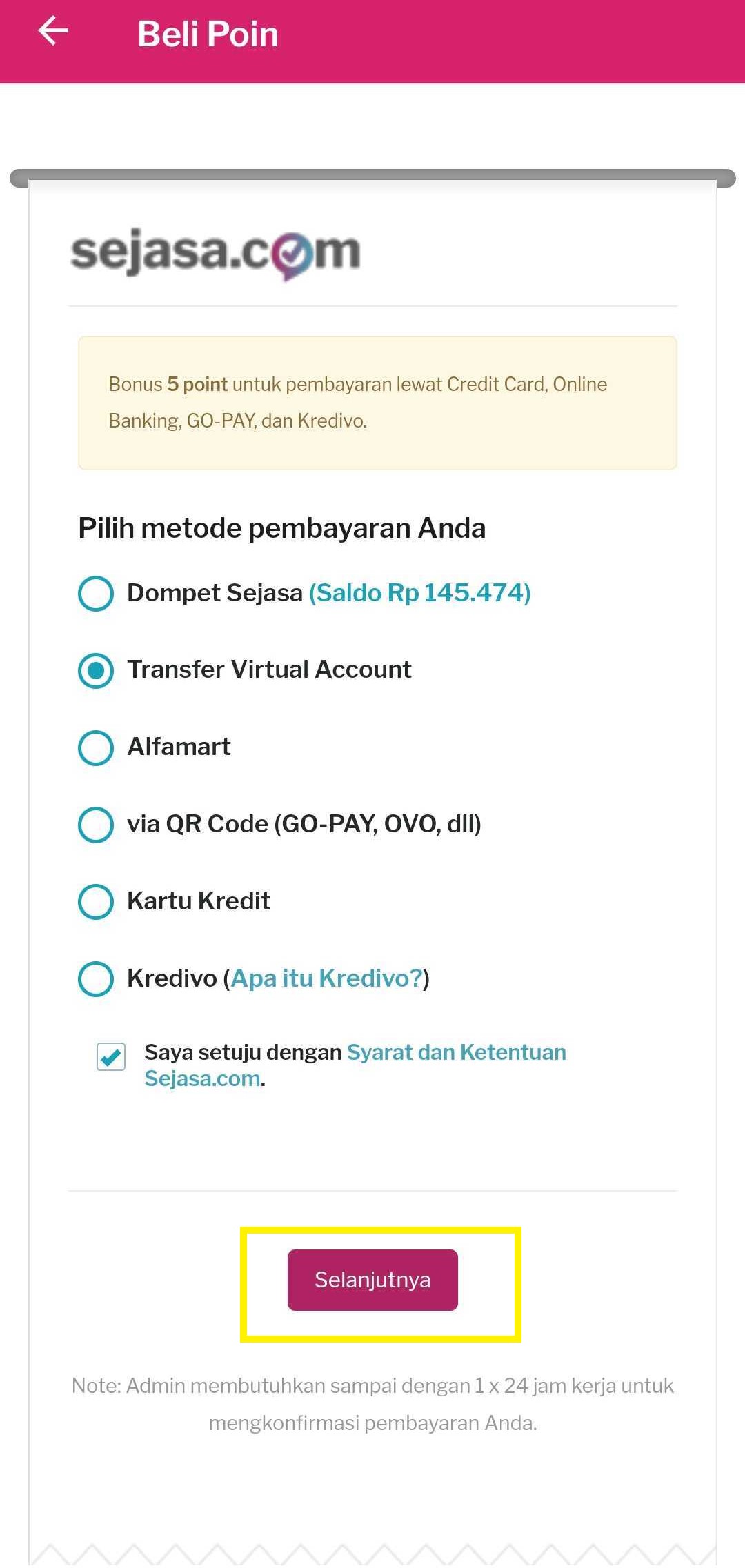Click the Beli Poin title text
745x1568 pixels.
[208, 32]
